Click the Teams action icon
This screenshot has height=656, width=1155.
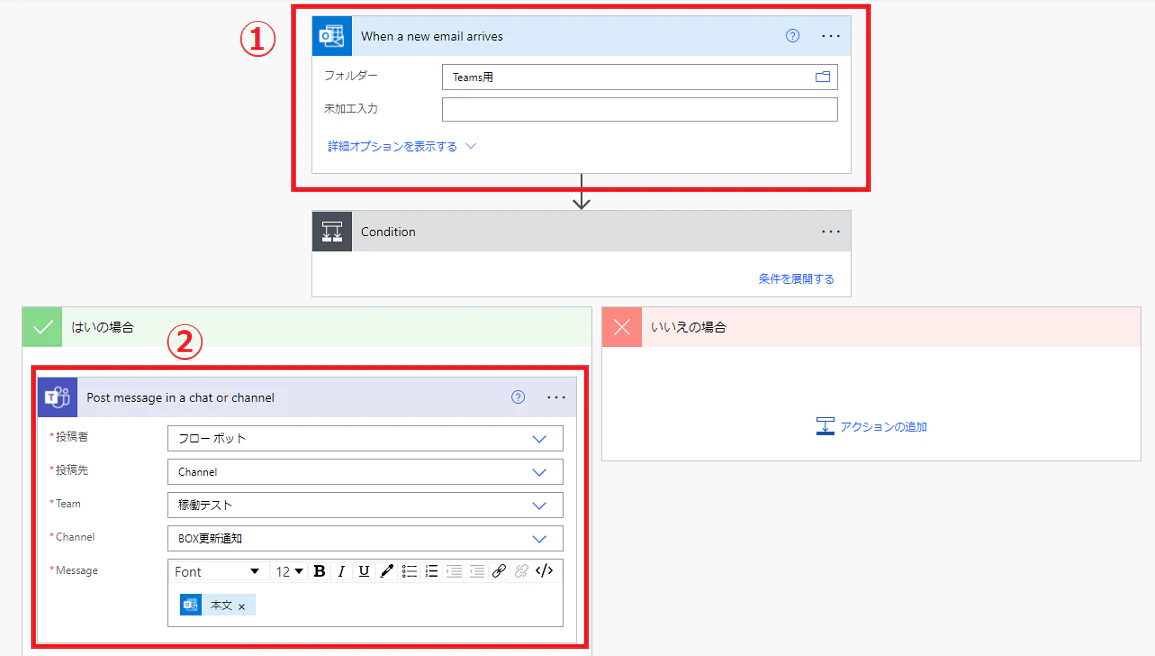click(57, 398)
